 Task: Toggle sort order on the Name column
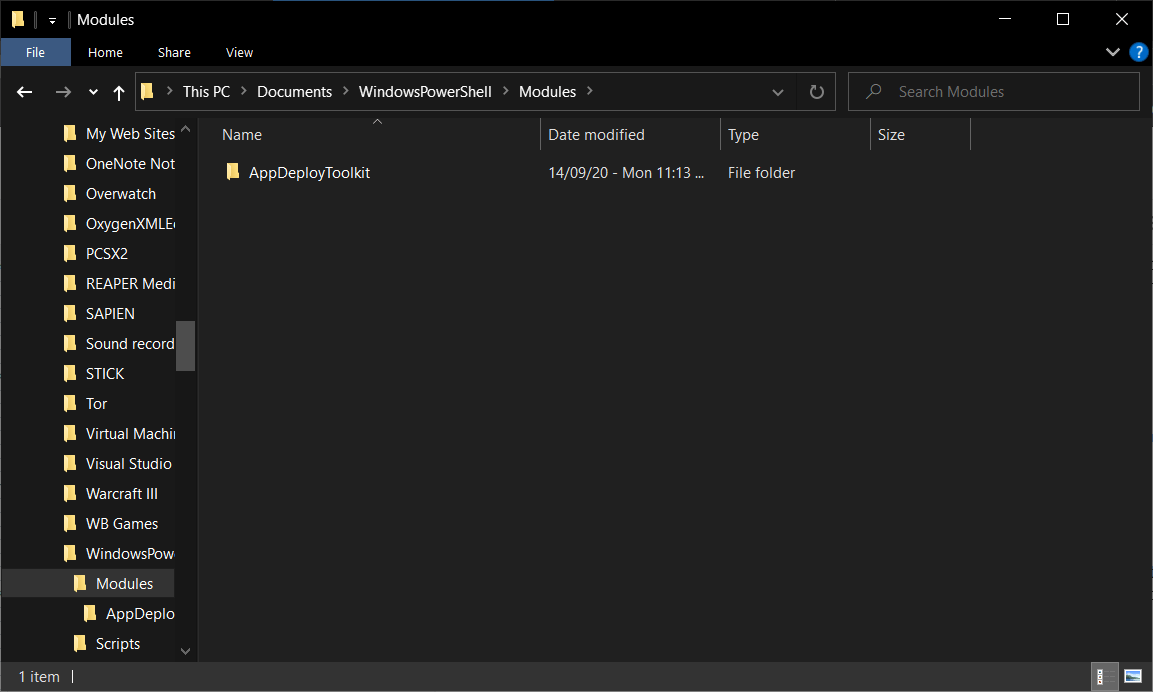pyautogui.click(x=241, y=134)
